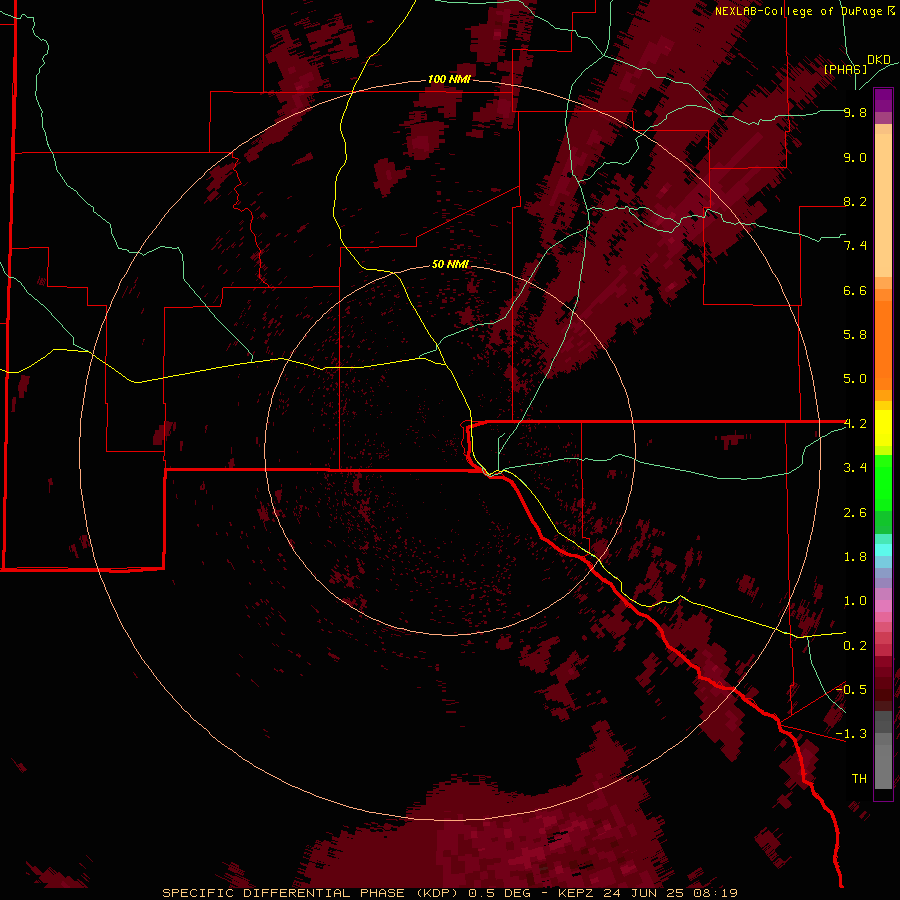Click the 100 NMI range ring label
This screenshot has height=900, width=900.
449,79
